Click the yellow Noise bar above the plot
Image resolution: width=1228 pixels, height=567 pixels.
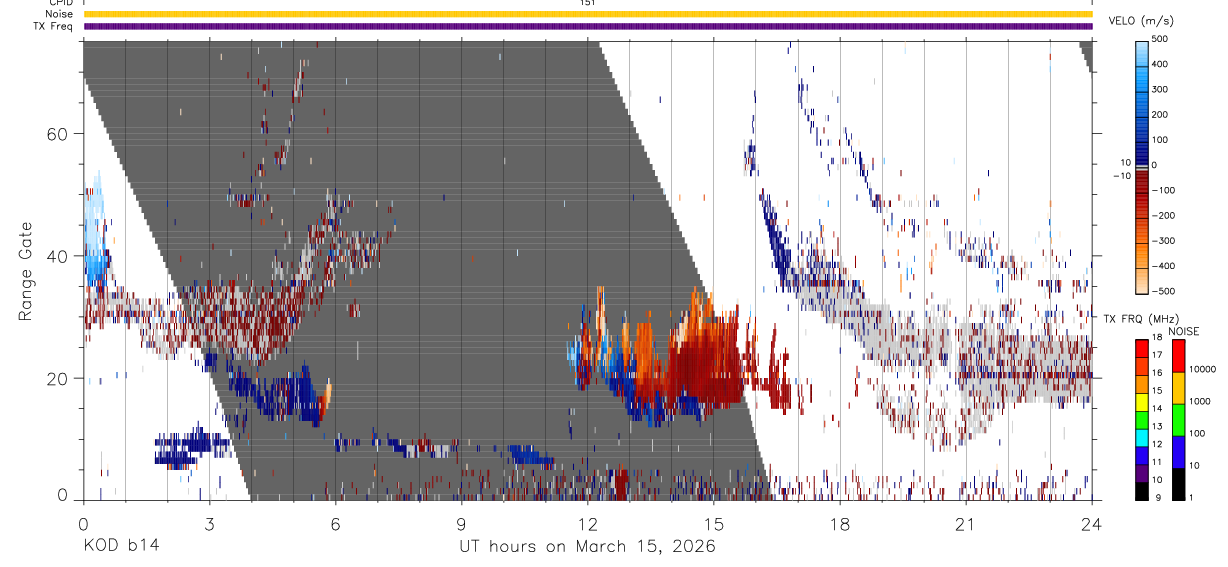[587, 14]
